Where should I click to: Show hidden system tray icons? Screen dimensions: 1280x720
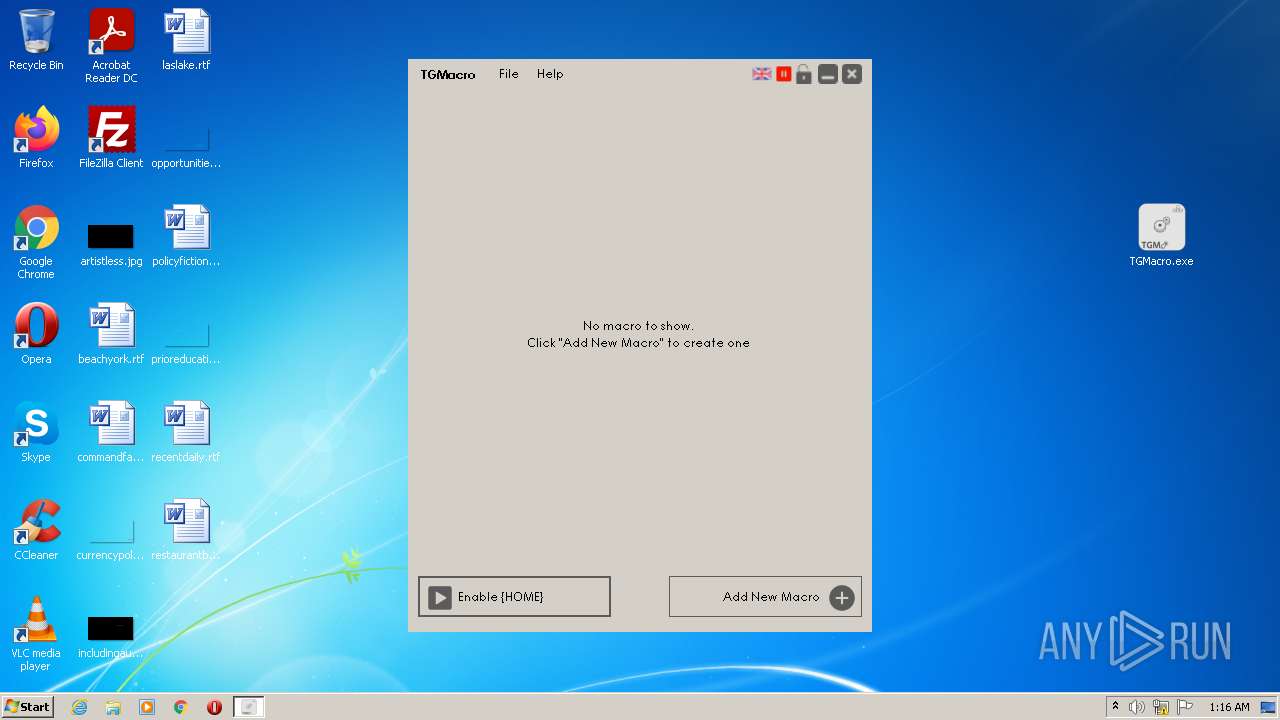tap(1115, 707)
